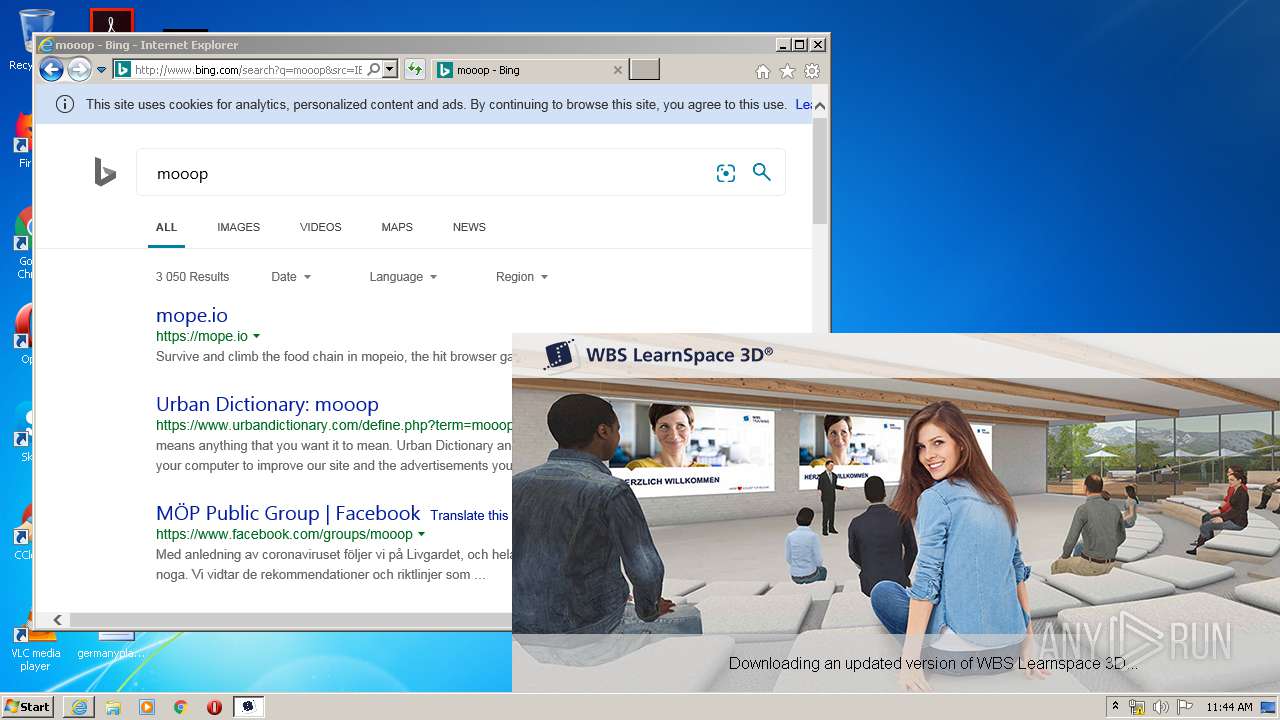1280x720 pixels.
Task: Expand the Date filter dropdown
Action: click(291, 277)
